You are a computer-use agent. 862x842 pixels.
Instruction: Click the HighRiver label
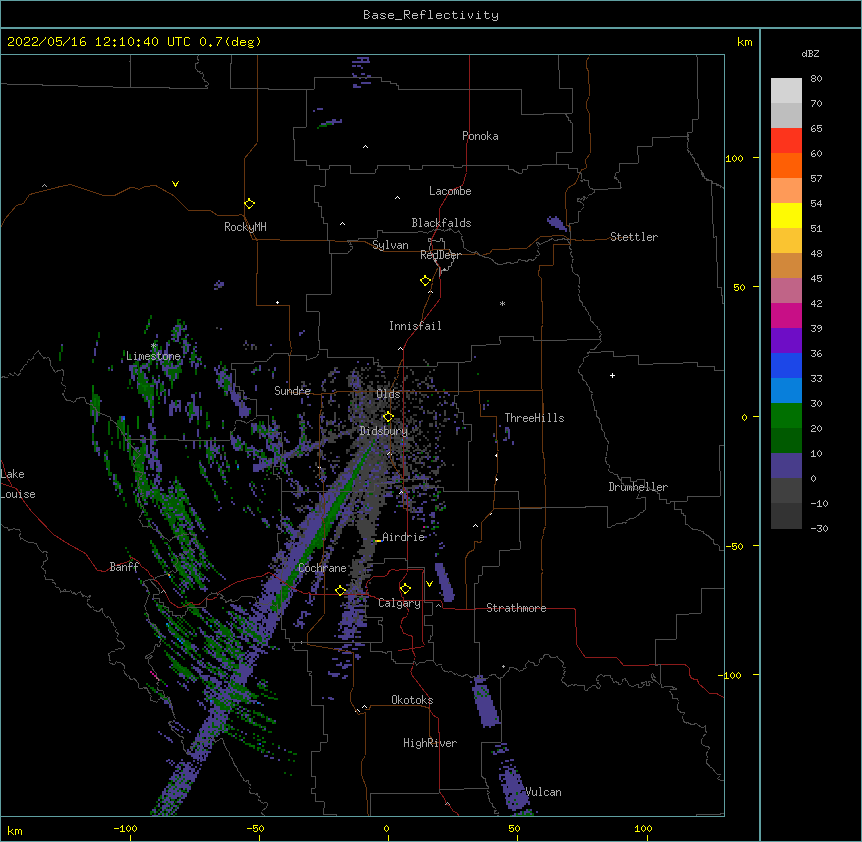(430, 743)
